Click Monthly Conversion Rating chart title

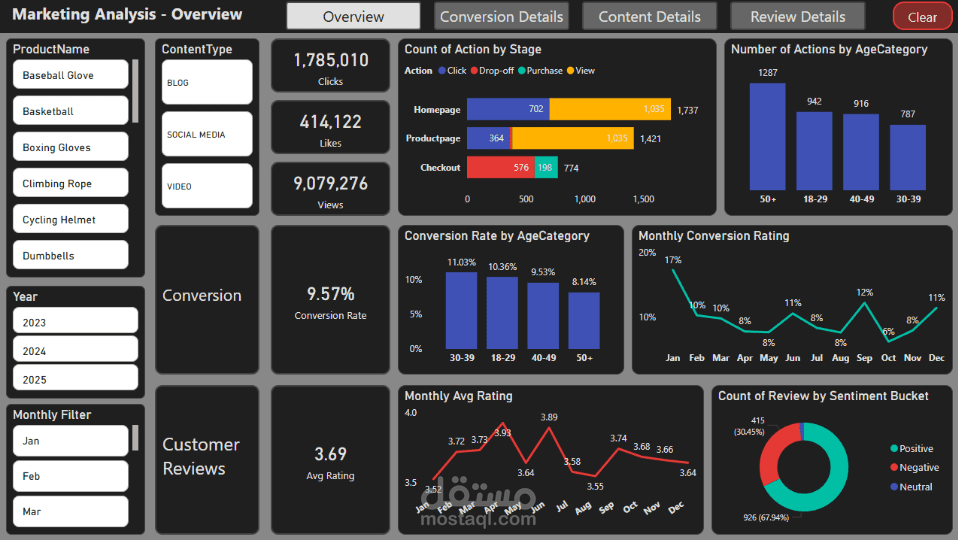click(x=714, y=236)
